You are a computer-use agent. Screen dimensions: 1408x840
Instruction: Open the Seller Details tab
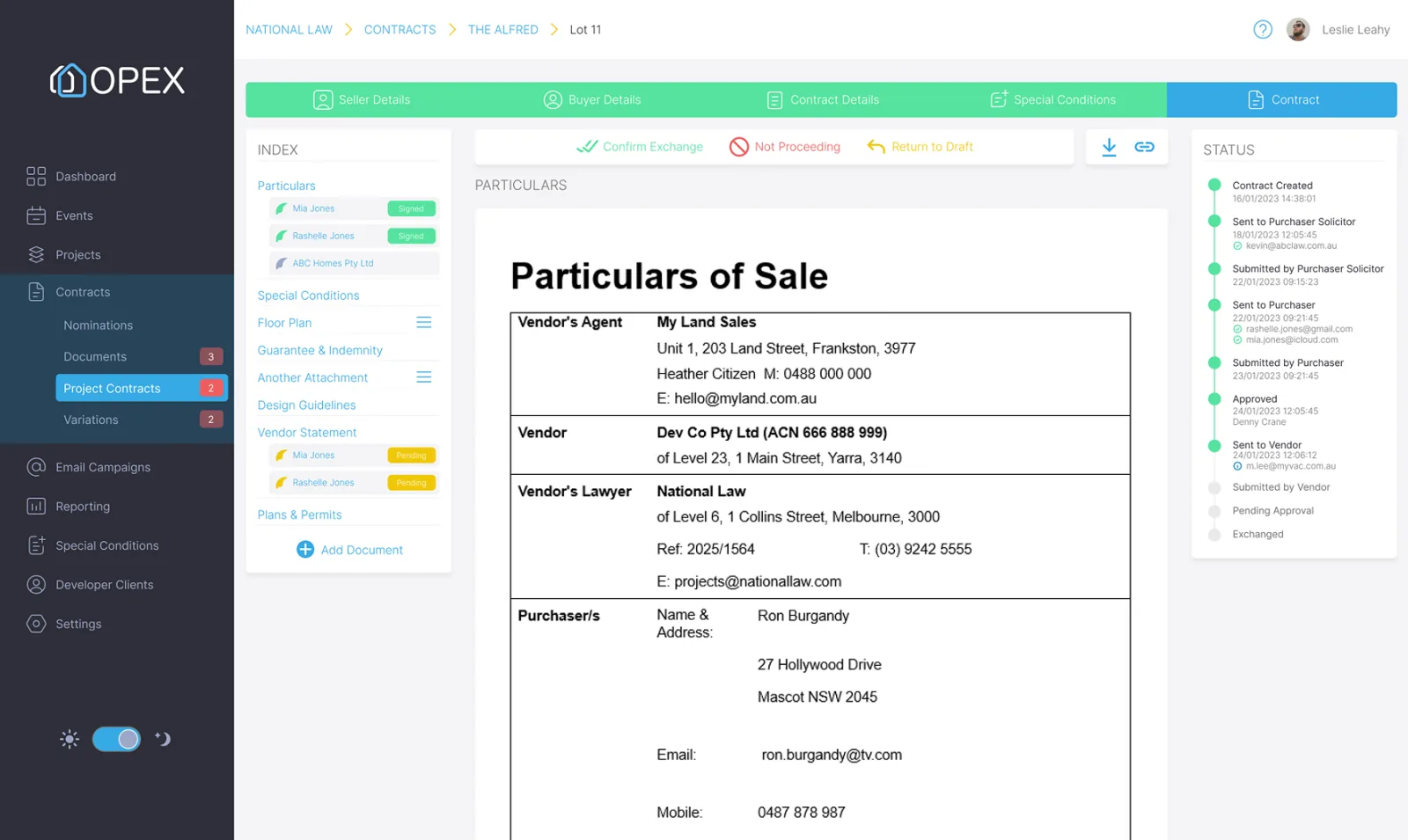click(362, 99)
